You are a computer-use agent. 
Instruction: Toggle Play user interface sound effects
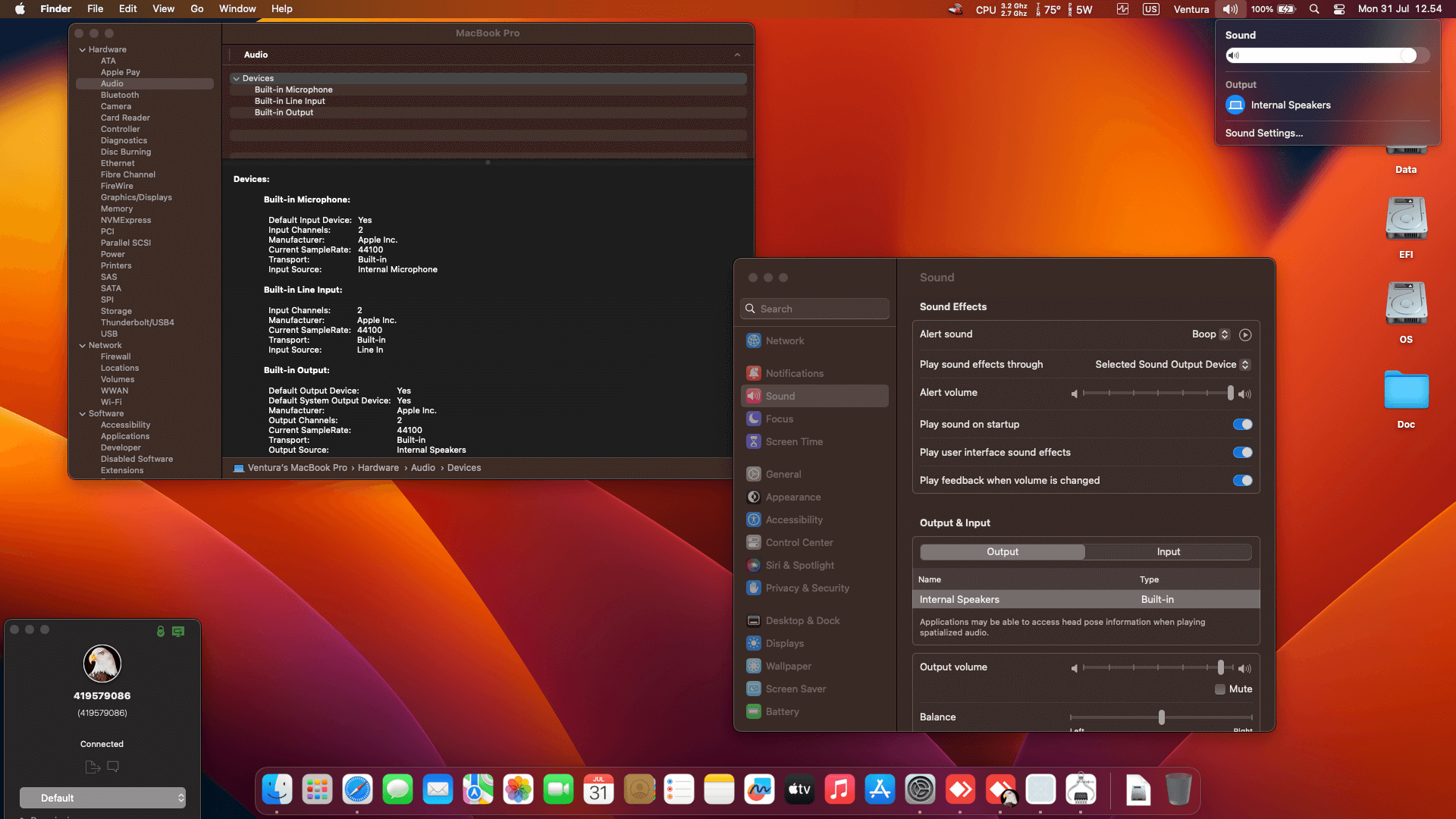pos(1242,452)
